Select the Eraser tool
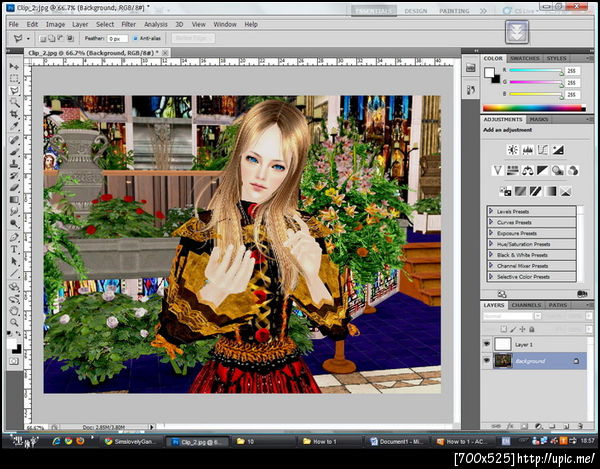 pyautogui.click(x=14, y=187)
